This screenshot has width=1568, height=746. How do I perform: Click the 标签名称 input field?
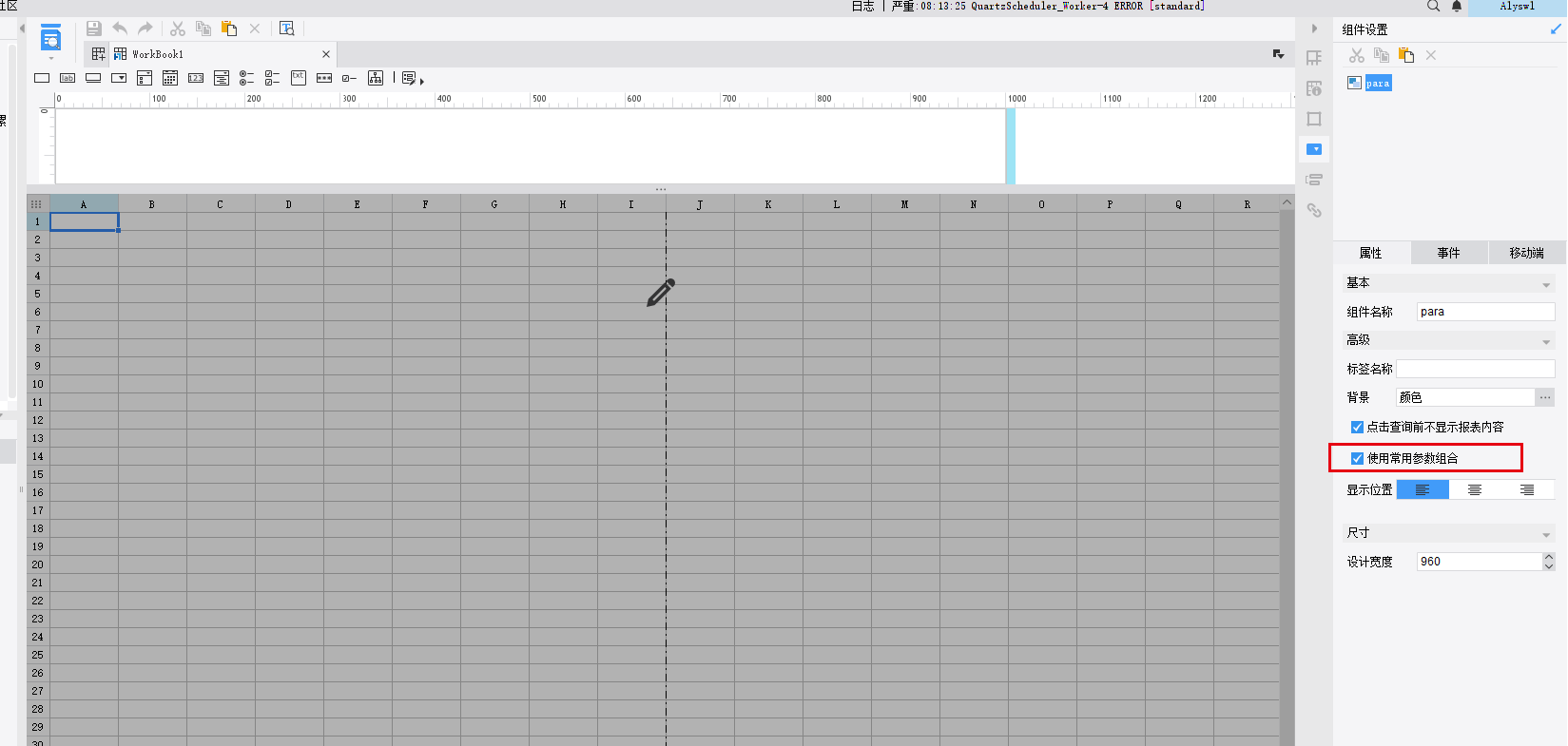(1475, 369)
